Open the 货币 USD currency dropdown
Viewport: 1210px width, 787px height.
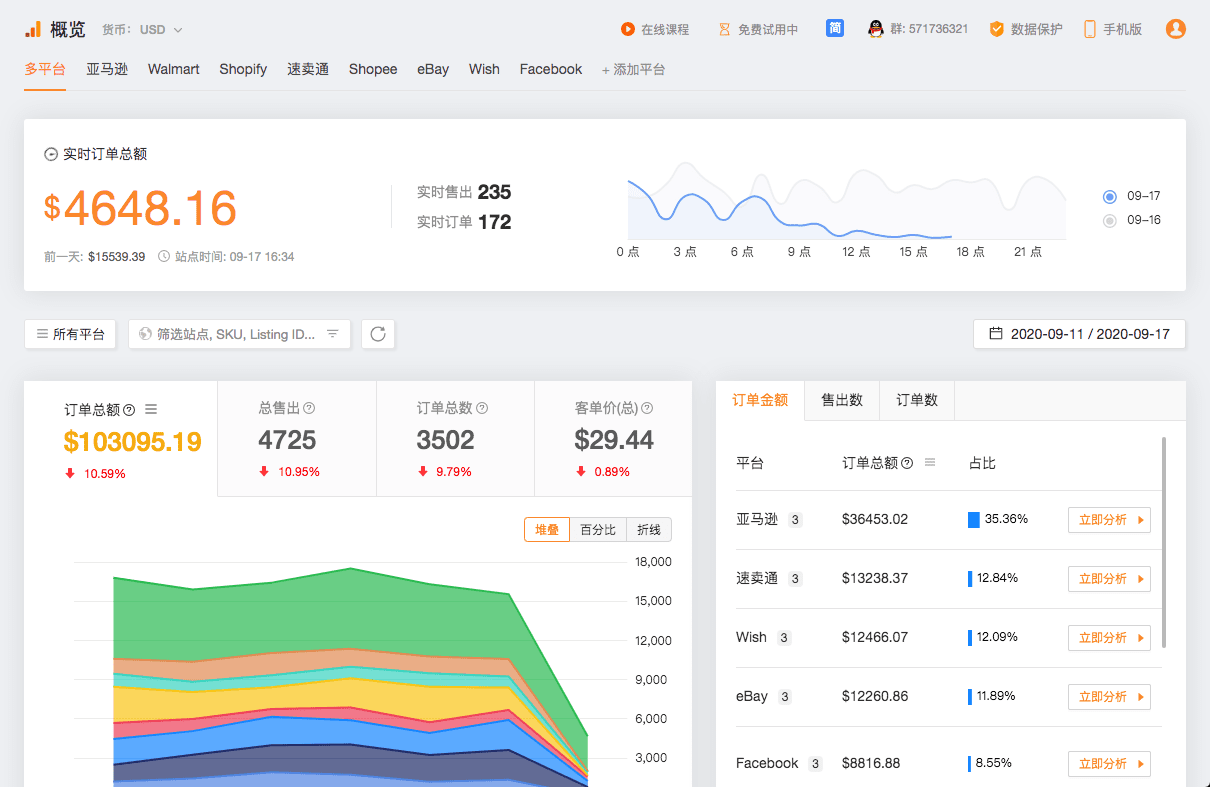[x=160, y=30]
